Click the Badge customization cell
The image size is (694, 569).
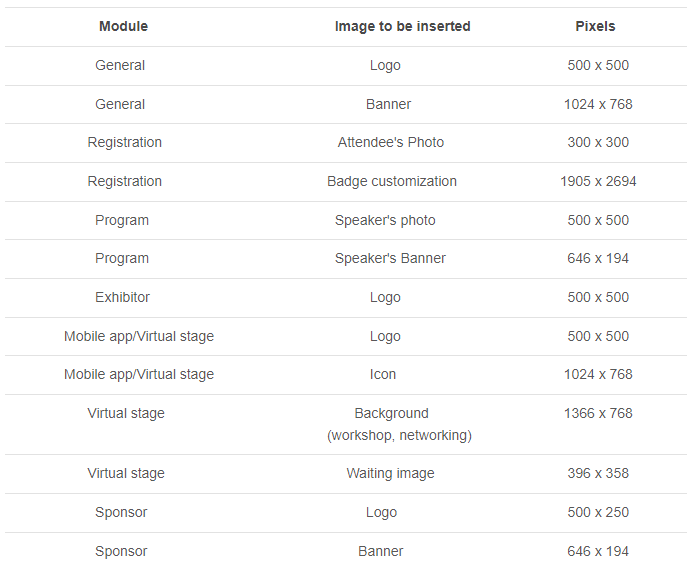[391, 181]
